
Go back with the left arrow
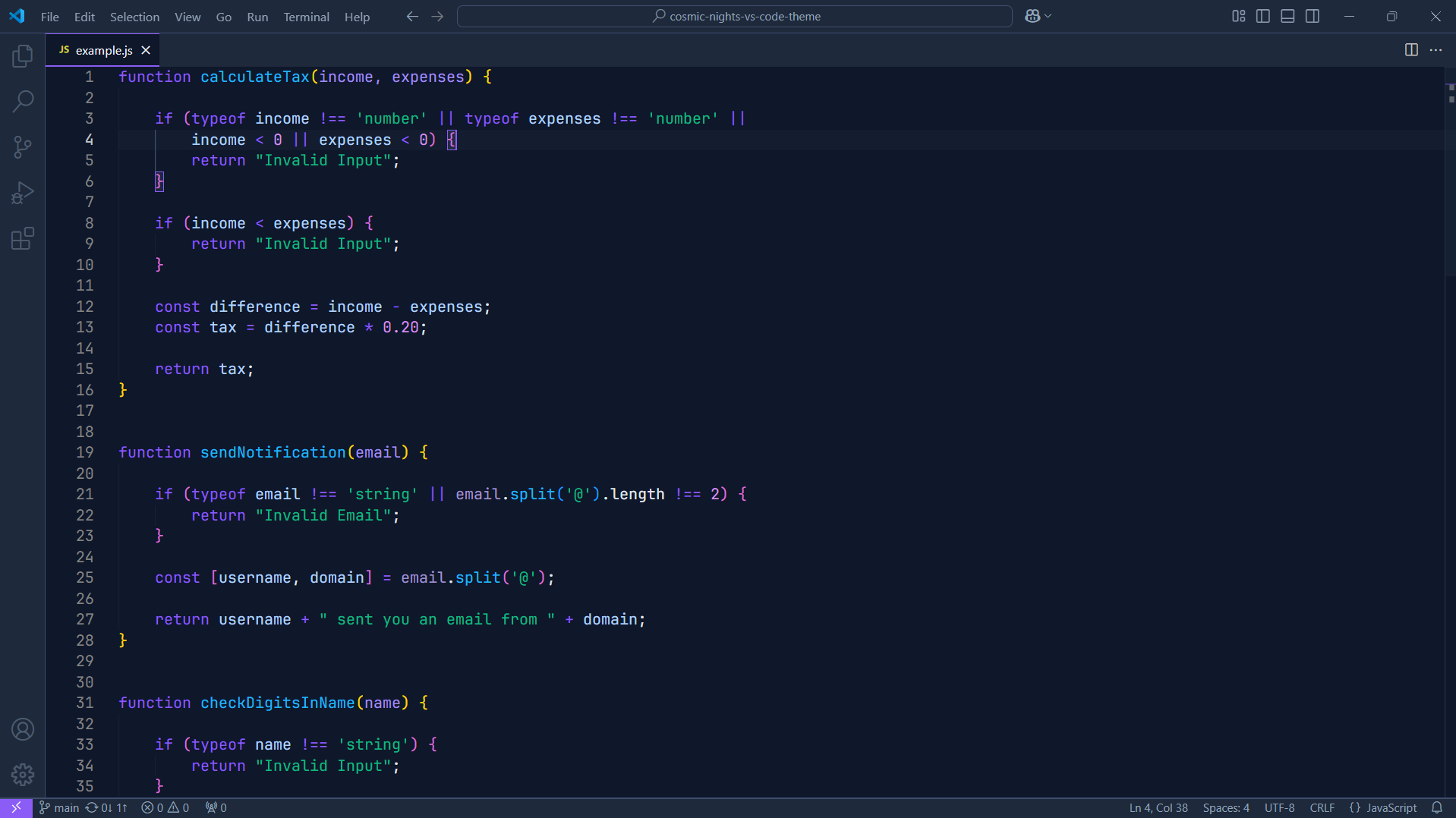pyautogui.click(x=412, y=16)
